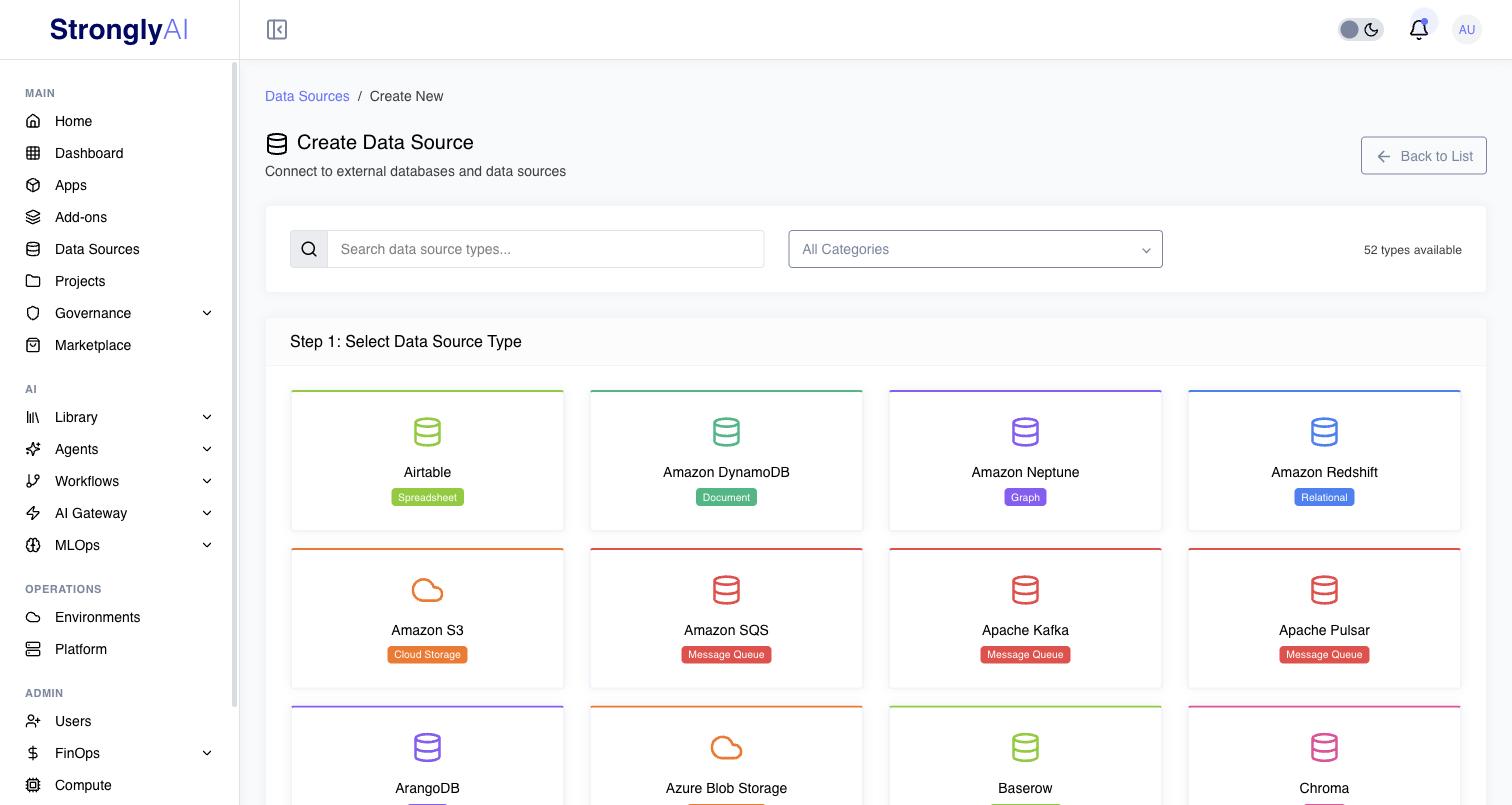1512x805 pixels.
Task: Click the Workflows branch icon
Action: 33,481
